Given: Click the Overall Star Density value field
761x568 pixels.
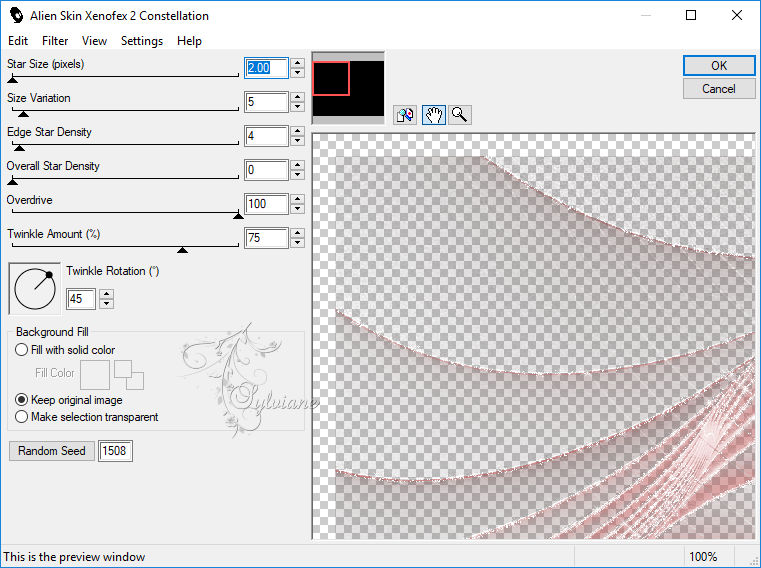Looking at the screenshot, I should point(266,170).
